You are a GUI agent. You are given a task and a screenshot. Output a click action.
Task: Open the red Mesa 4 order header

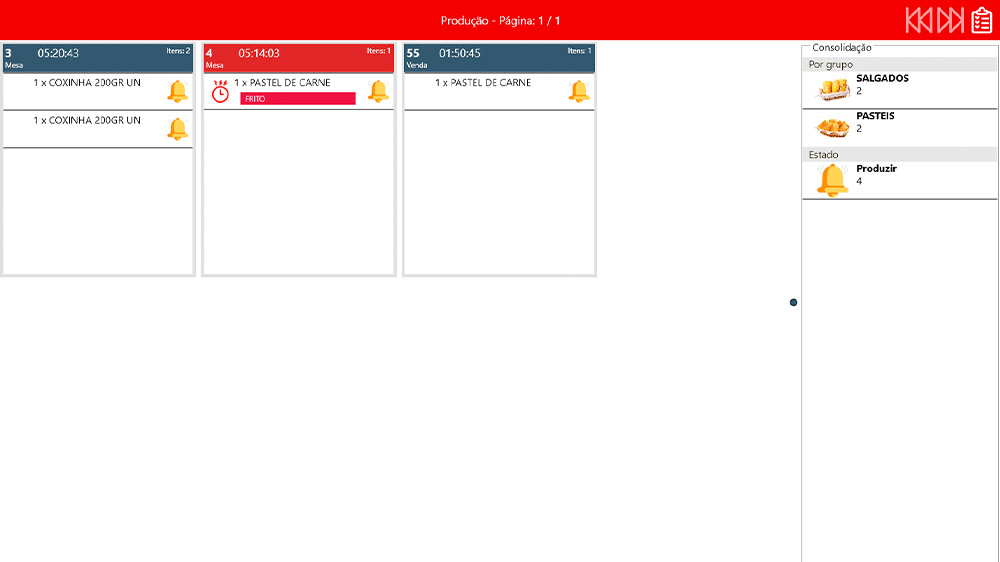(x=298, y=57)
